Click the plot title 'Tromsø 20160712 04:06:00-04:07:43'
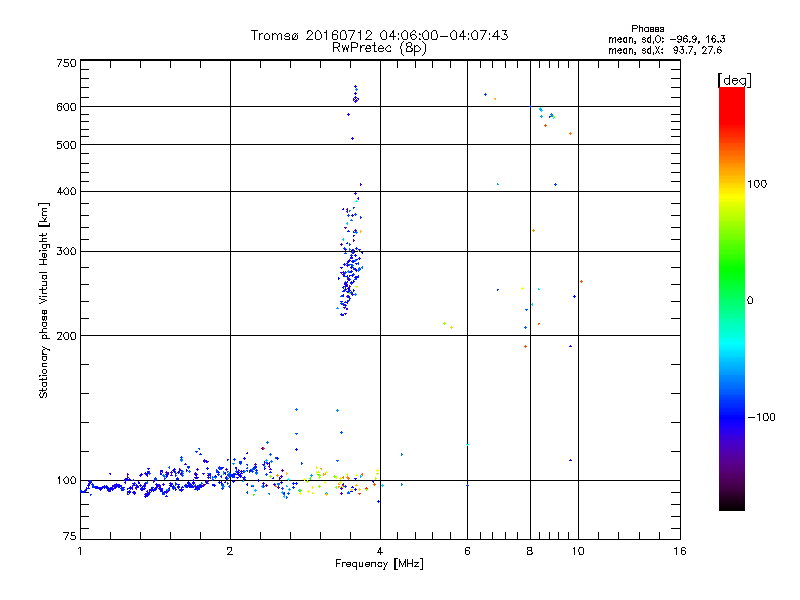The width and height of the screenshot is (800, 600). coord(379,35)
